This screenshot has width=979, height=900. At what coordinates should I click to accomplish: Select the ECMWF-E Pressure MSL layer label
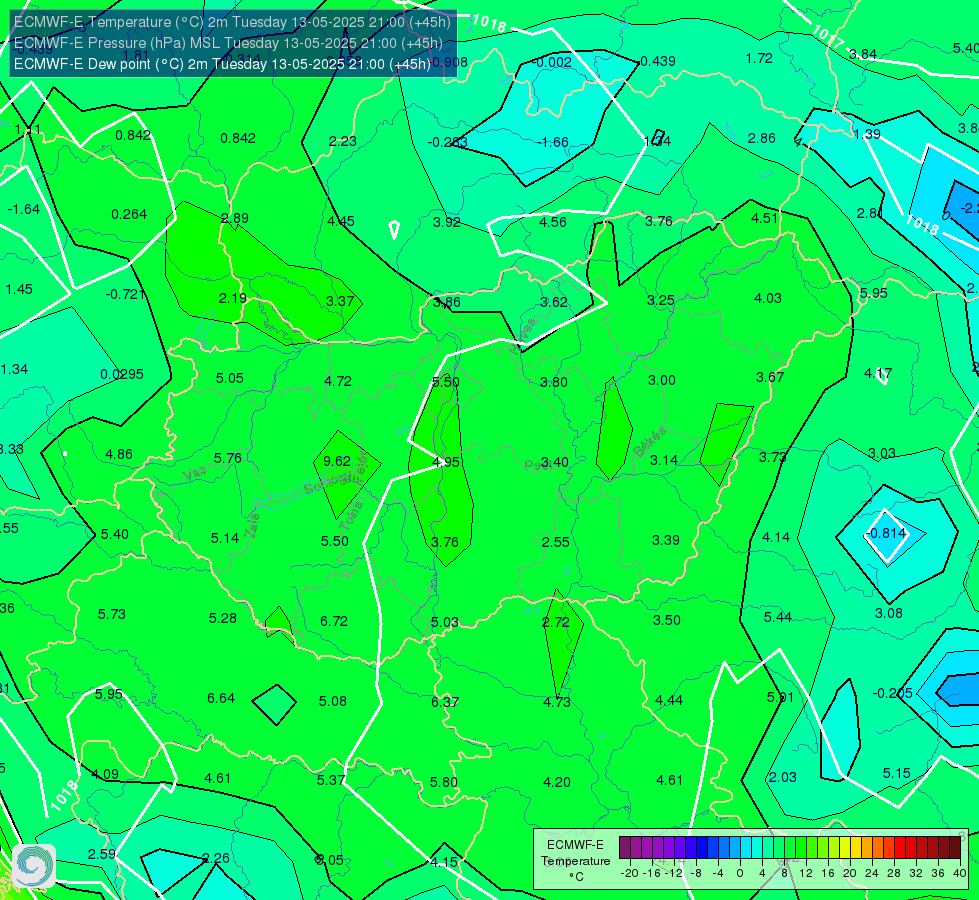[228, 43]
